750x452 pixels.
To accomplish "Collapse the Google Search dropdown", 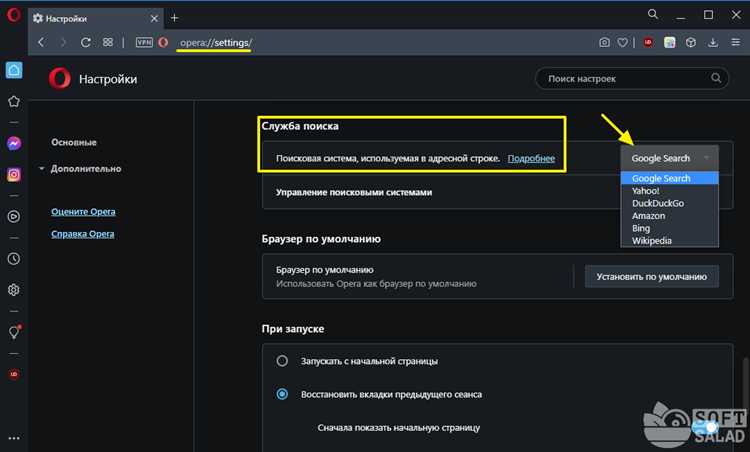I will (669, 158).
